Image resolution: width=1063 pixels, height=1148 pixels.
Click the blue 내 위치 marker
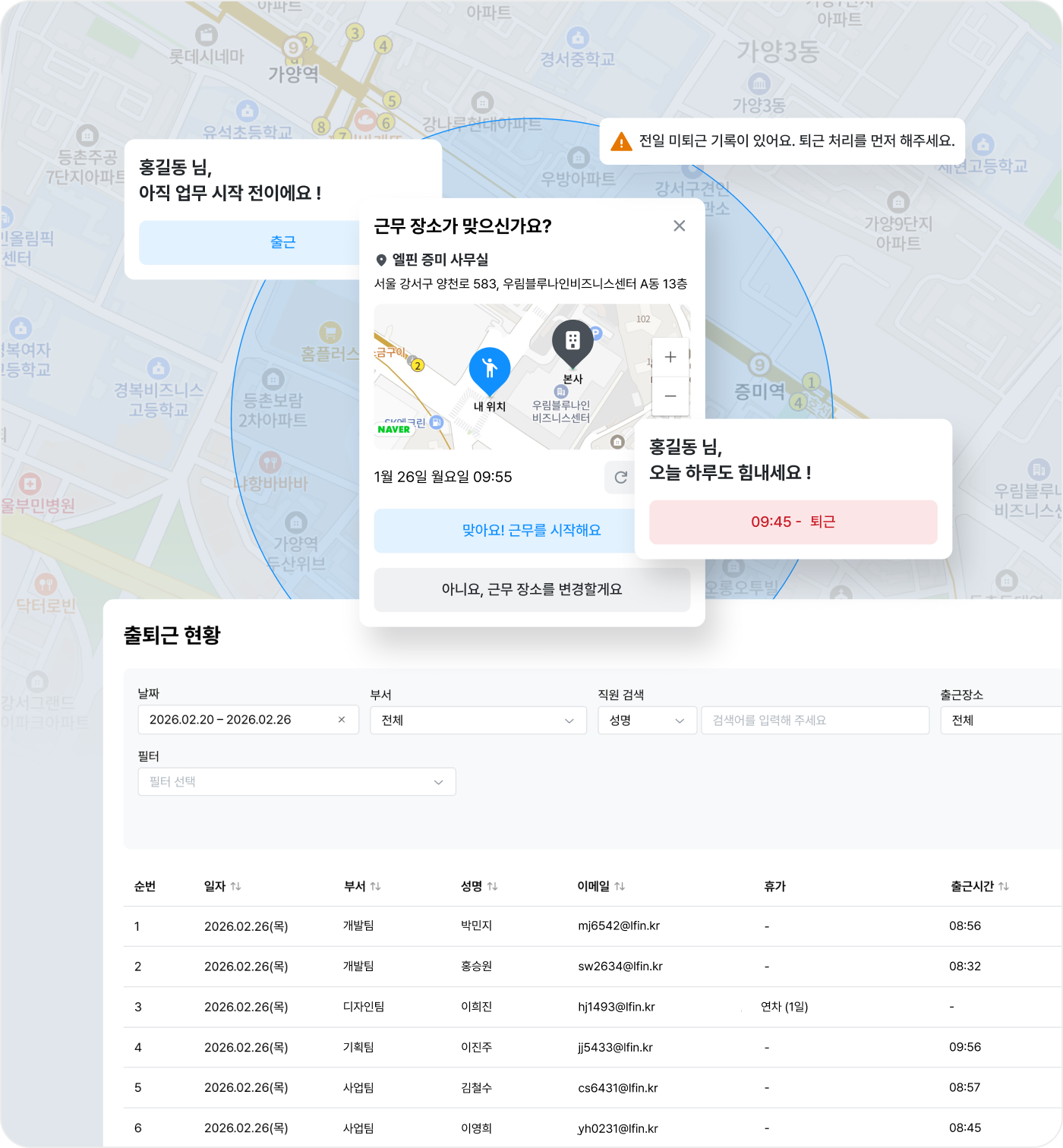[x=490, y=370]
